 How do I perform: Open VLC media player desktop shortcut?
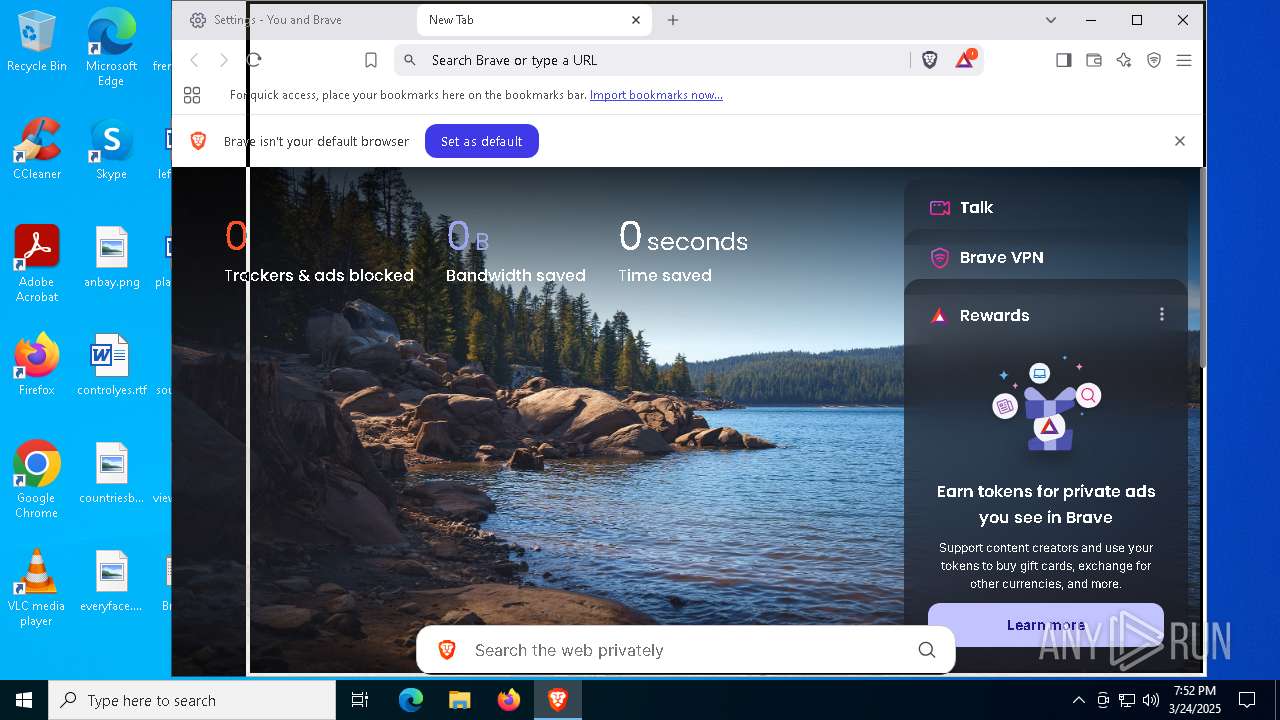(37, 588)
